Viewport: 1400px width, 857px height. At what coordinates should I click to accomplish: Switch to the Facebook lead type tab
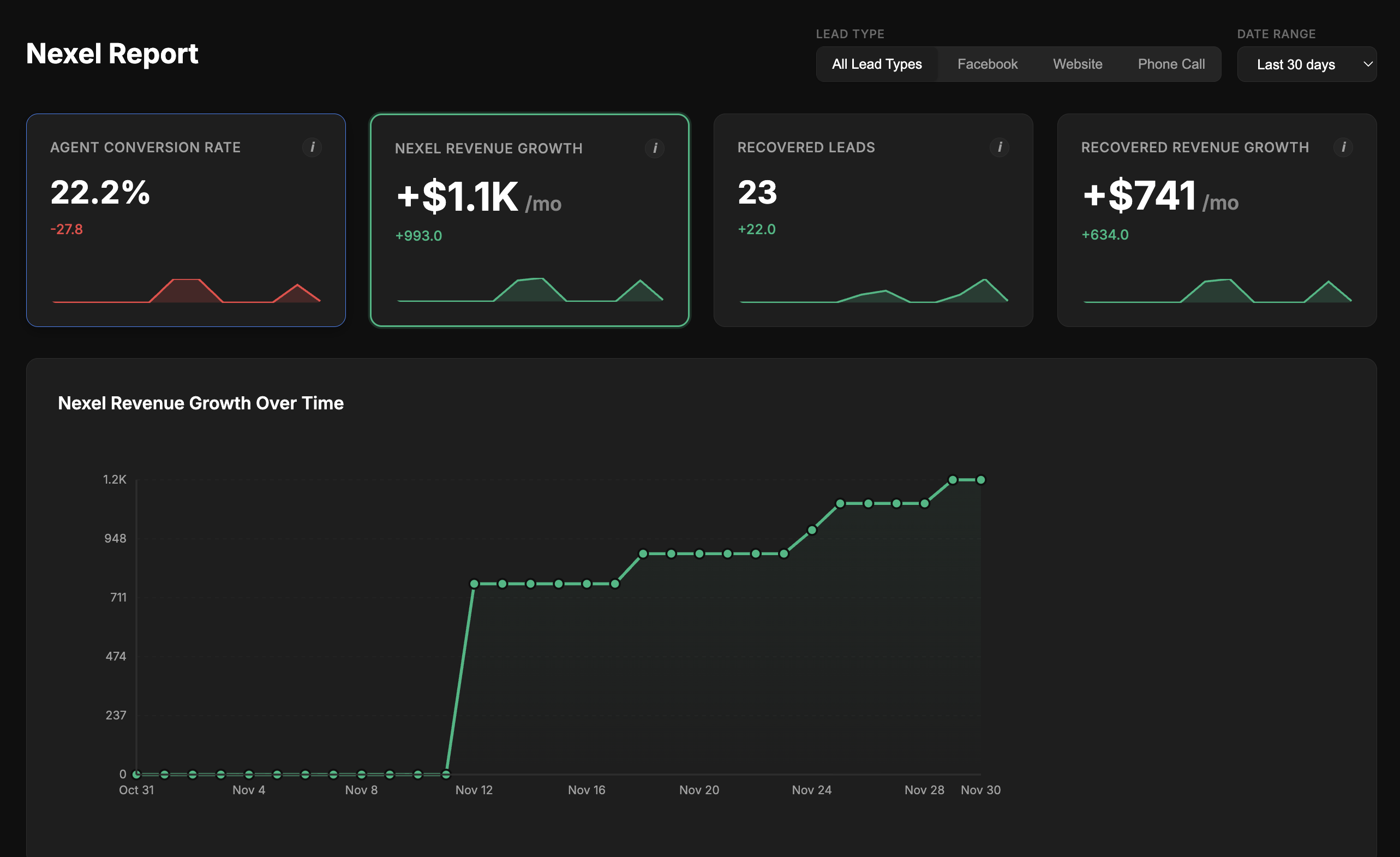988,64
